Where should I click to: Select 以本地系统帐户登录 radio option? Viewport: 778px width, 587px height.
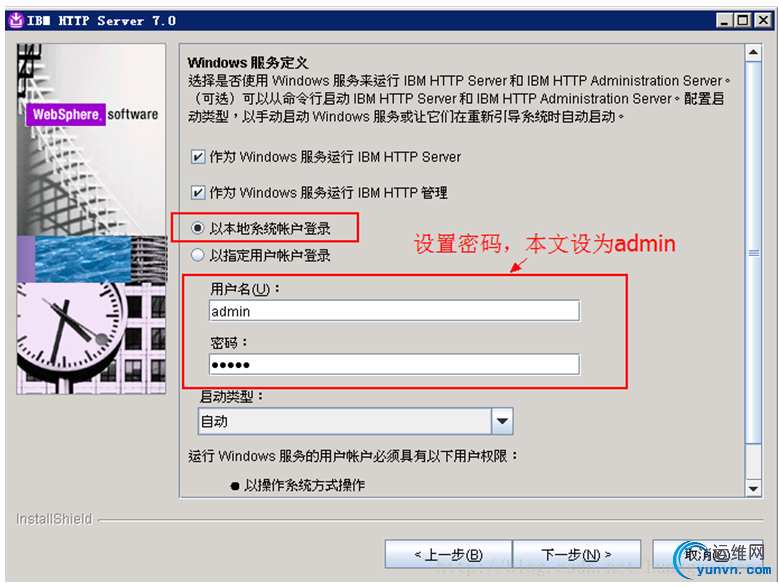197,228
